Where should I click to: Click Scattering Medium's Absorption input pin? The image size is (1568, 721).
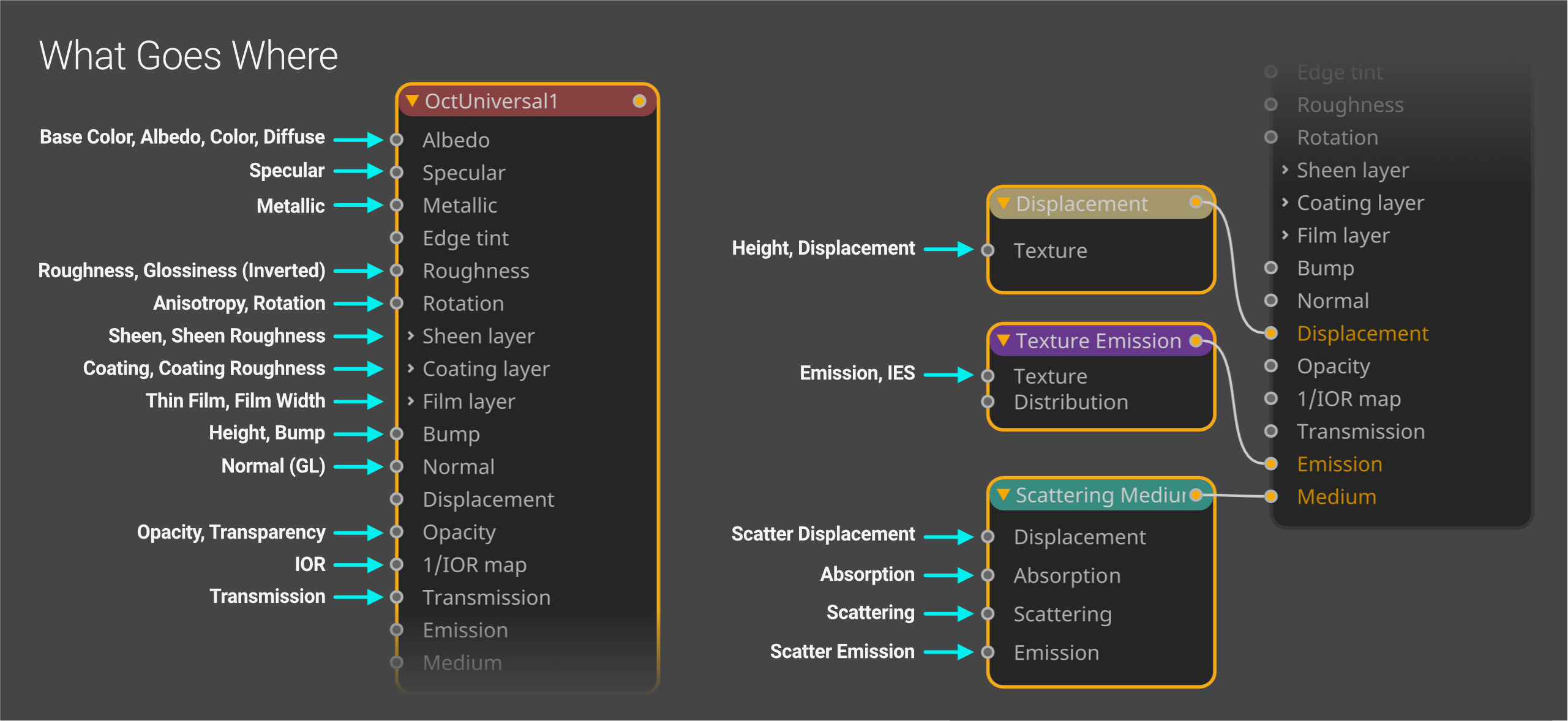[988, 575]
